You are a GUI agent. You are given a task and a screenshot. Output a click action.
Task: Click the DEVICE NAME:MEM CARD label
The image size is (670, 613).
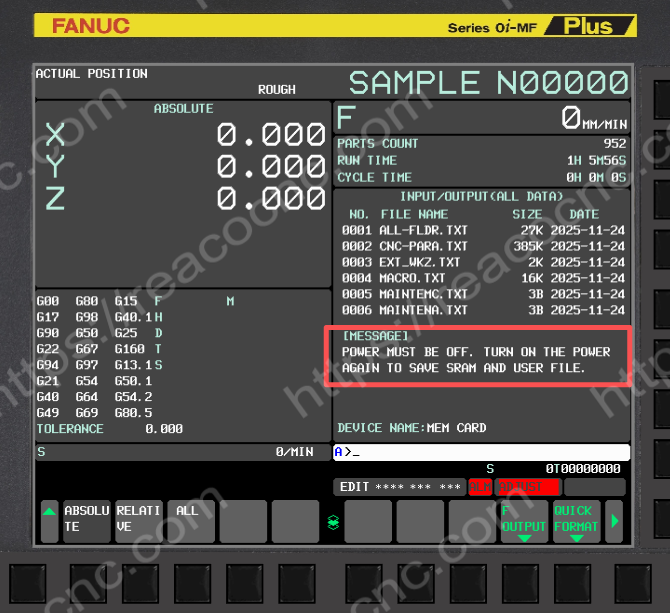pos(411,428)
